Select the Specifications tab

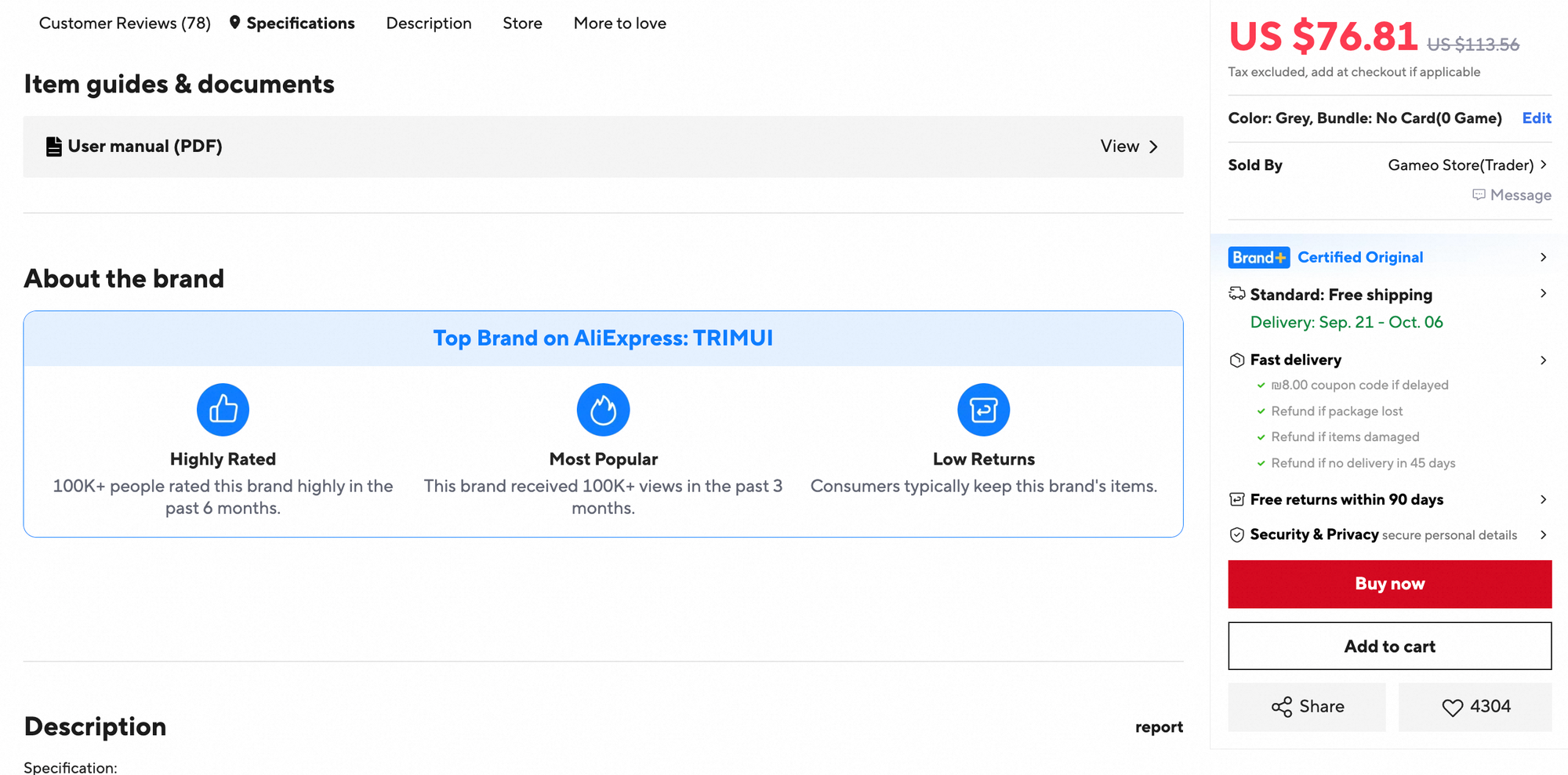(x=300, y=24)
